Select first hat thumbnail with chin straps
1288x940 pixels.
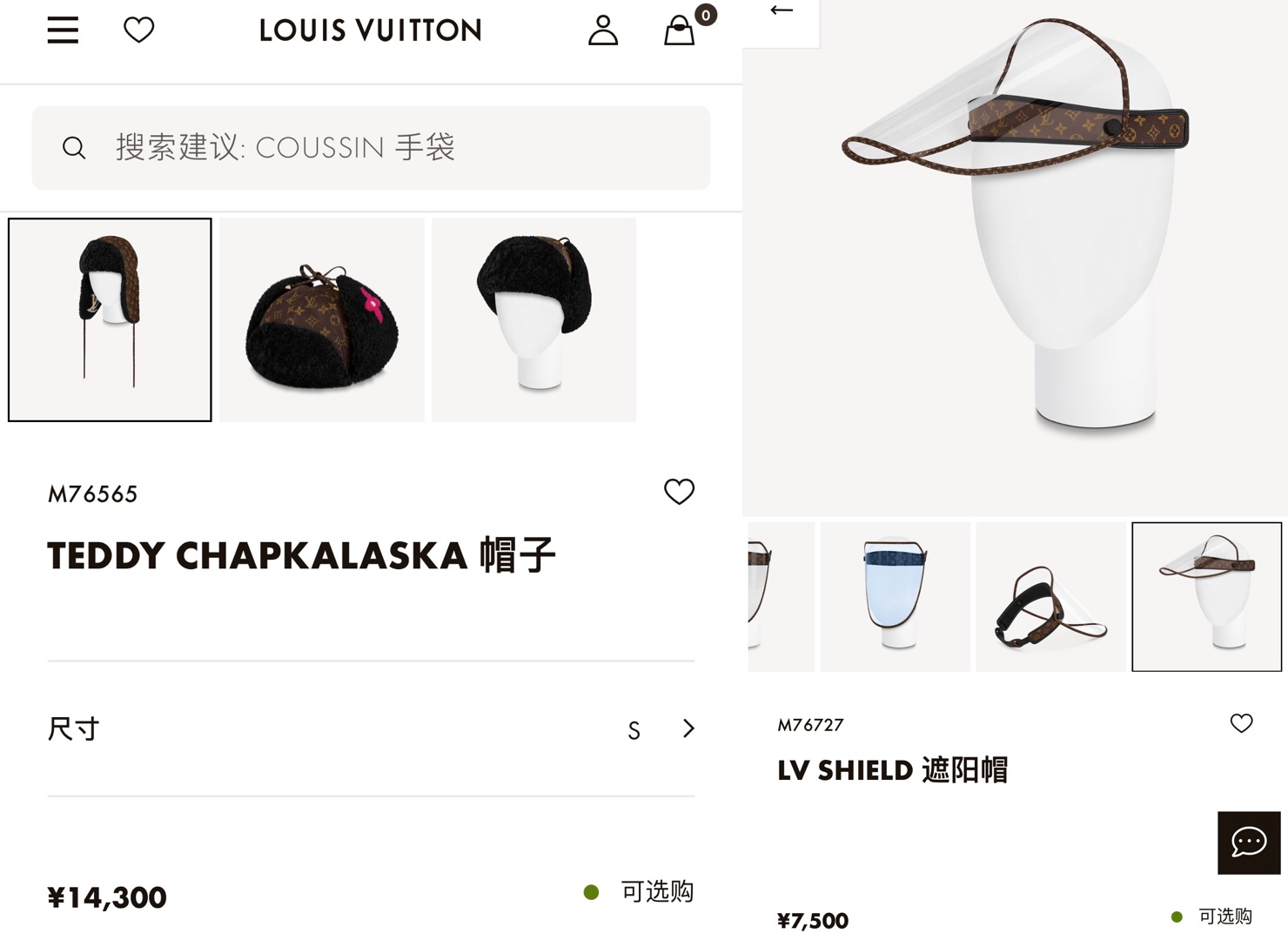click(x=110, y=319)
